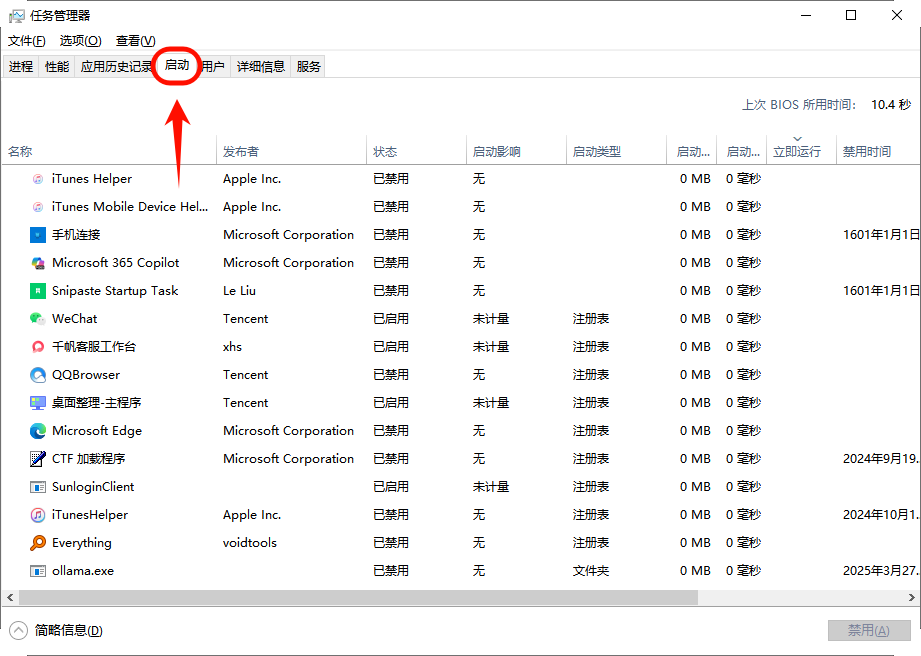Click the horizontal scrollbar thumb
The width and height of the screenshot is (921, 656).
click(x=358, y=597)
